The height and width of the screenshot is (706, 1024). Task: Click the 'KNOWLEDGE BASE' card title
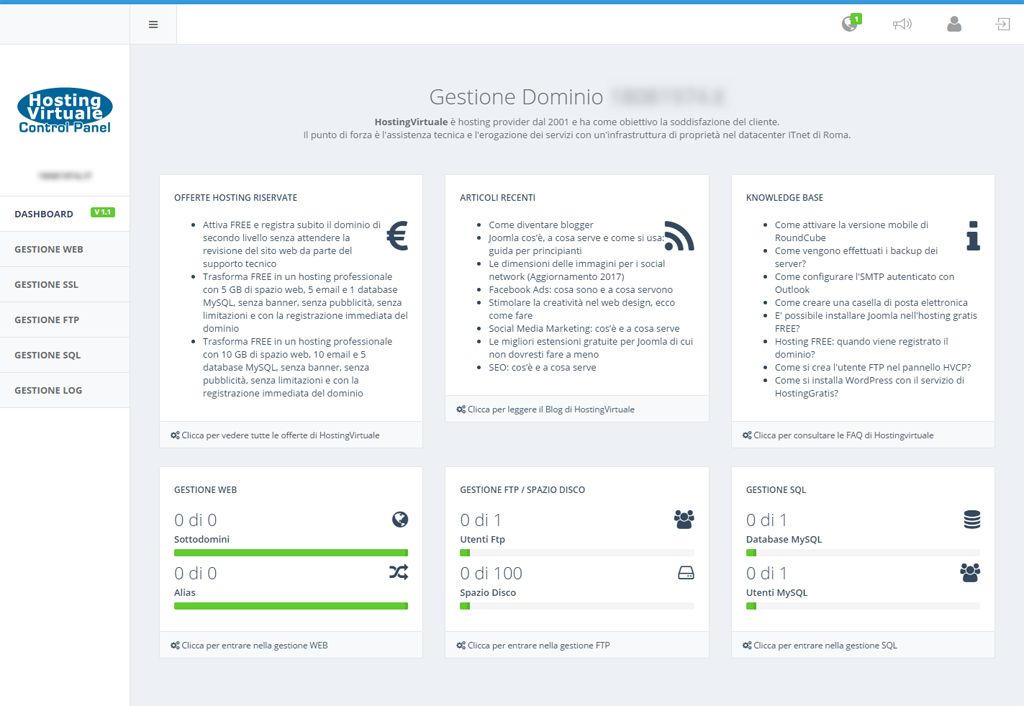click(784, 197)
